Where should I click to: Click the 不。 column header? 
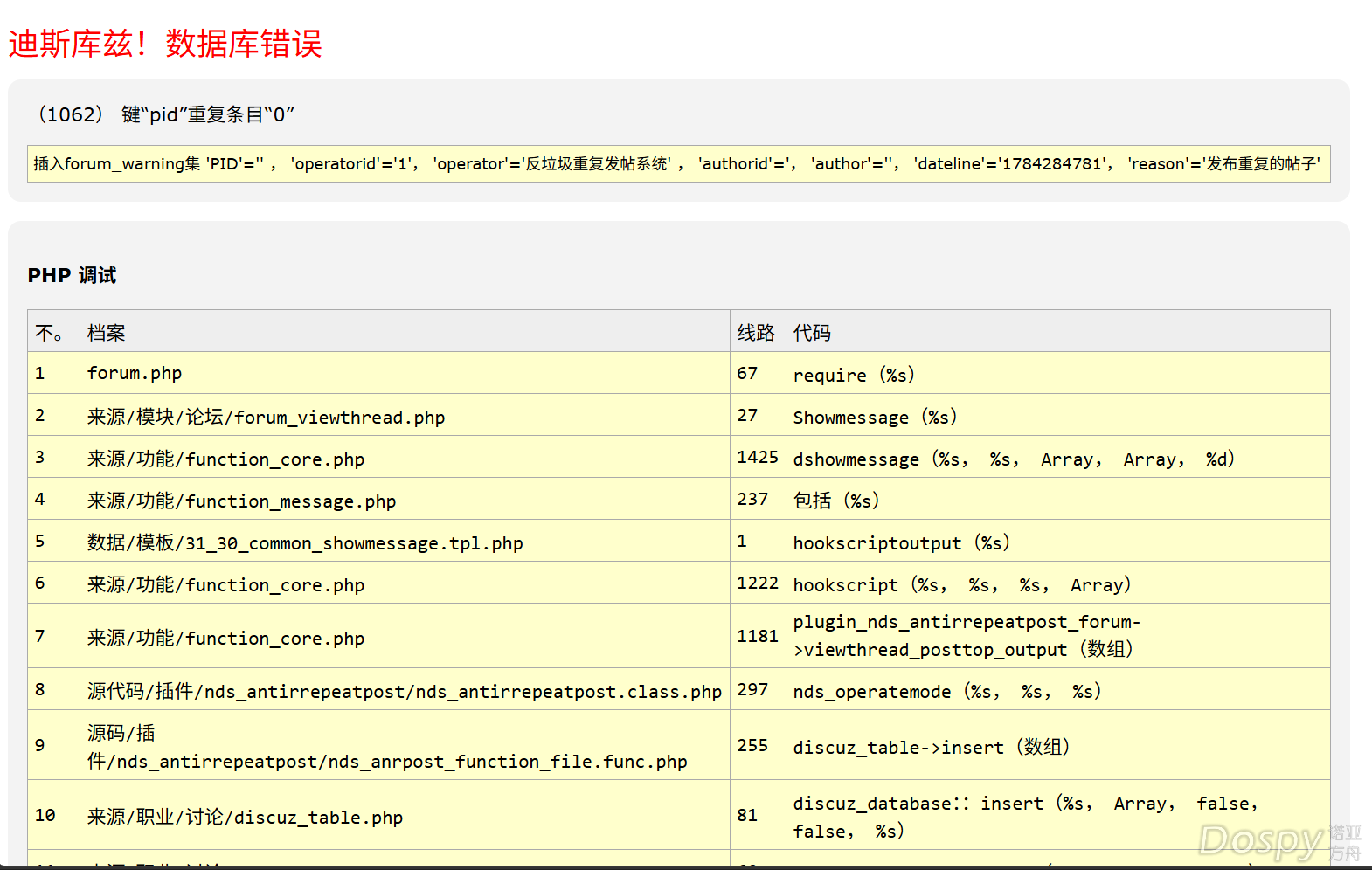(54, 332)
